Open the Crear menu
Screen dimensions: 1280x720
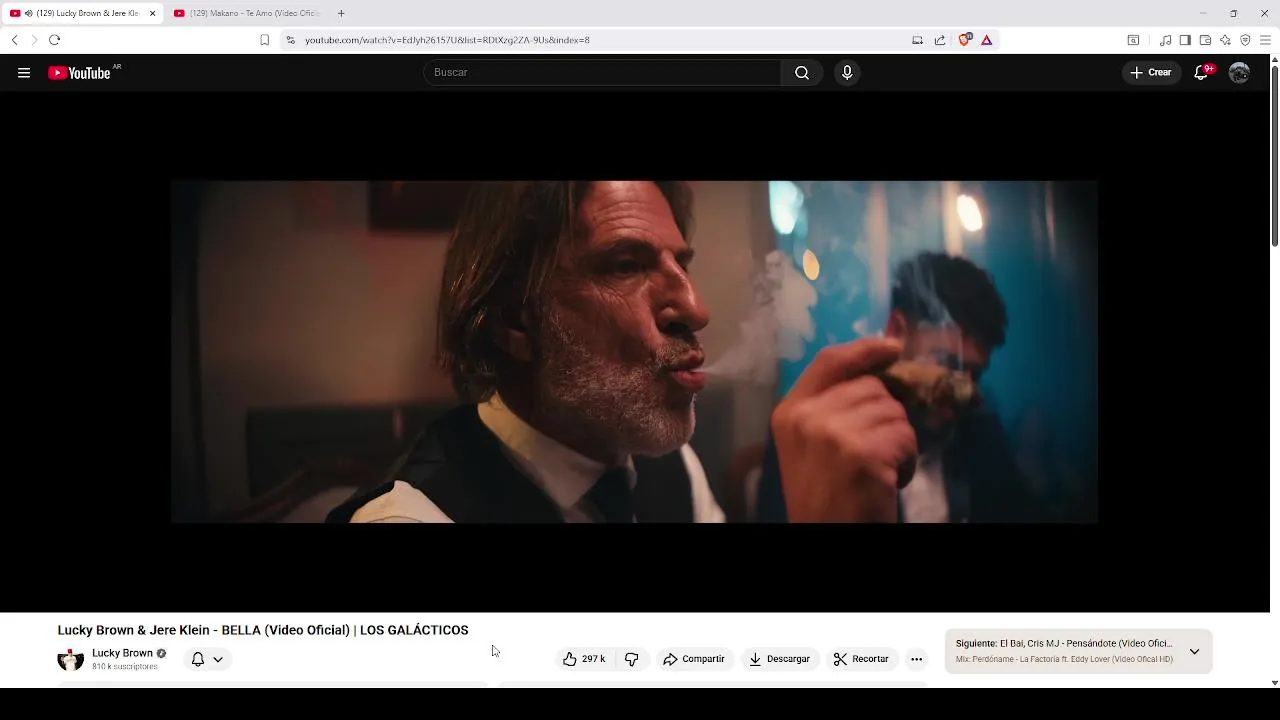click(x=1151, y=72)
